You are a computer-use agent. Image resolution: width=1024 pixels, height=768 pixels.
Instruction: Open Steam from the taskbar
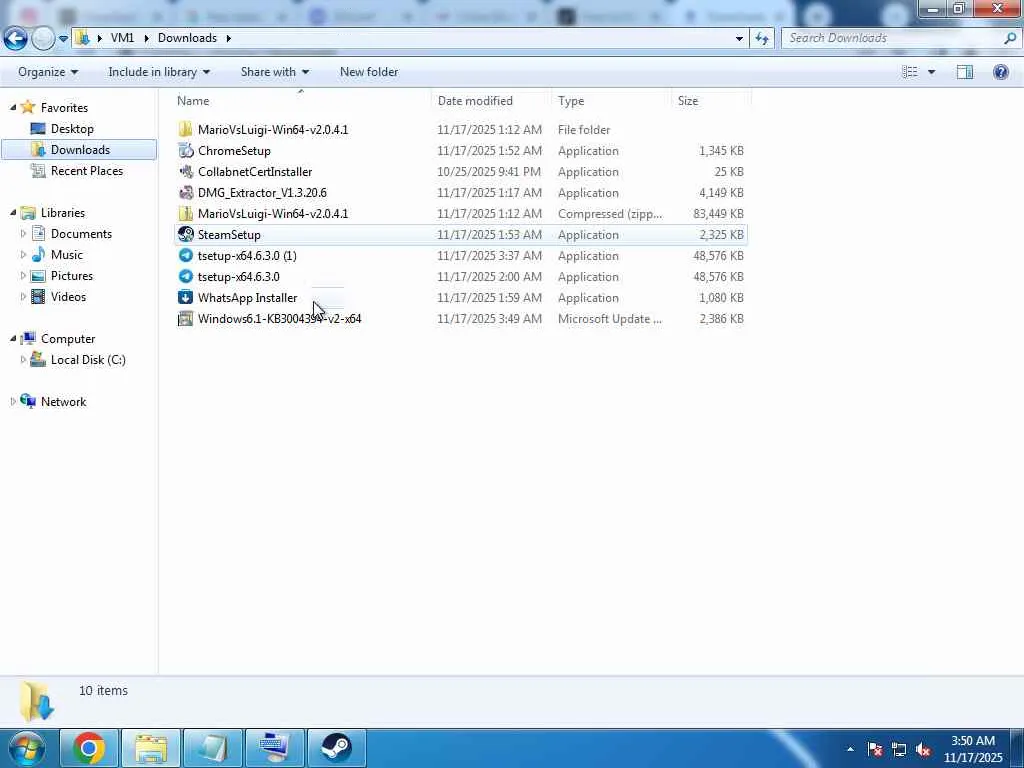point(336,748)
